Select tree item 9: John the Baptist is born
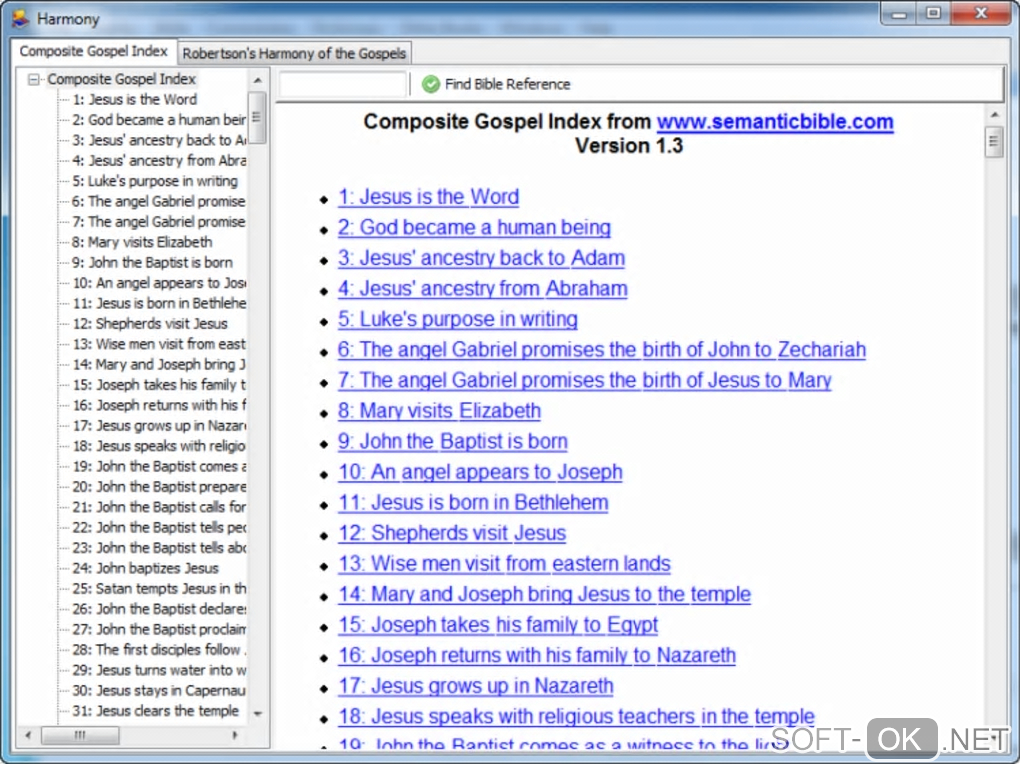The height and width of the screenshot is (764, 1020). (152, 262)
